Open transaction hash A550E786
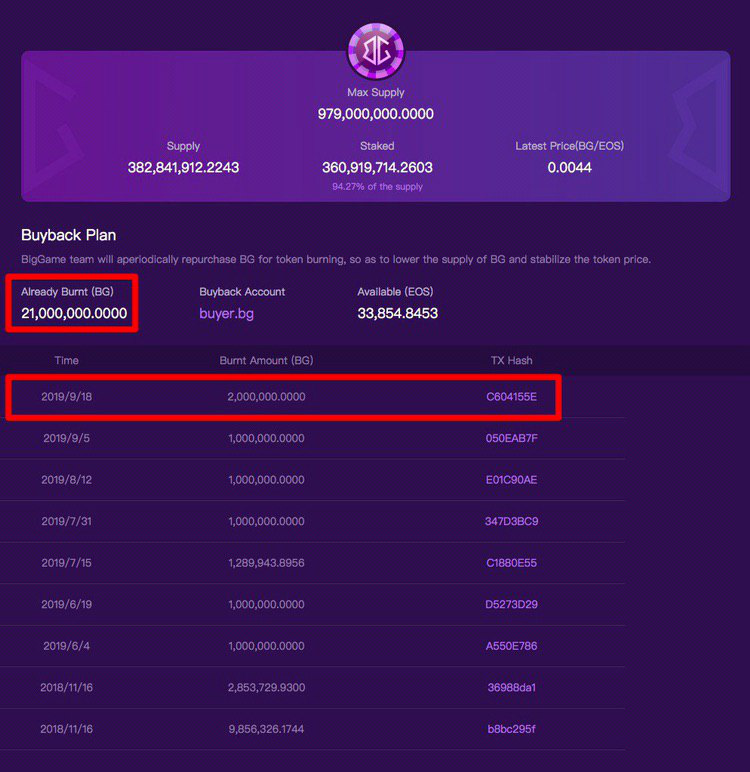This screenshot has height=772, width=750. 511,646
